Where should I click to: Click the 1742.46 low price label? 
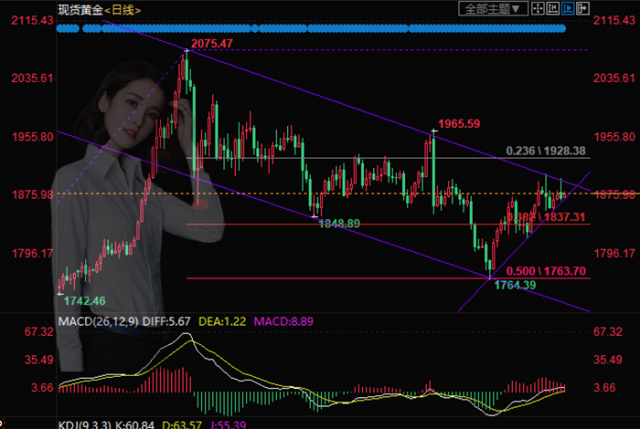[84, 301]
